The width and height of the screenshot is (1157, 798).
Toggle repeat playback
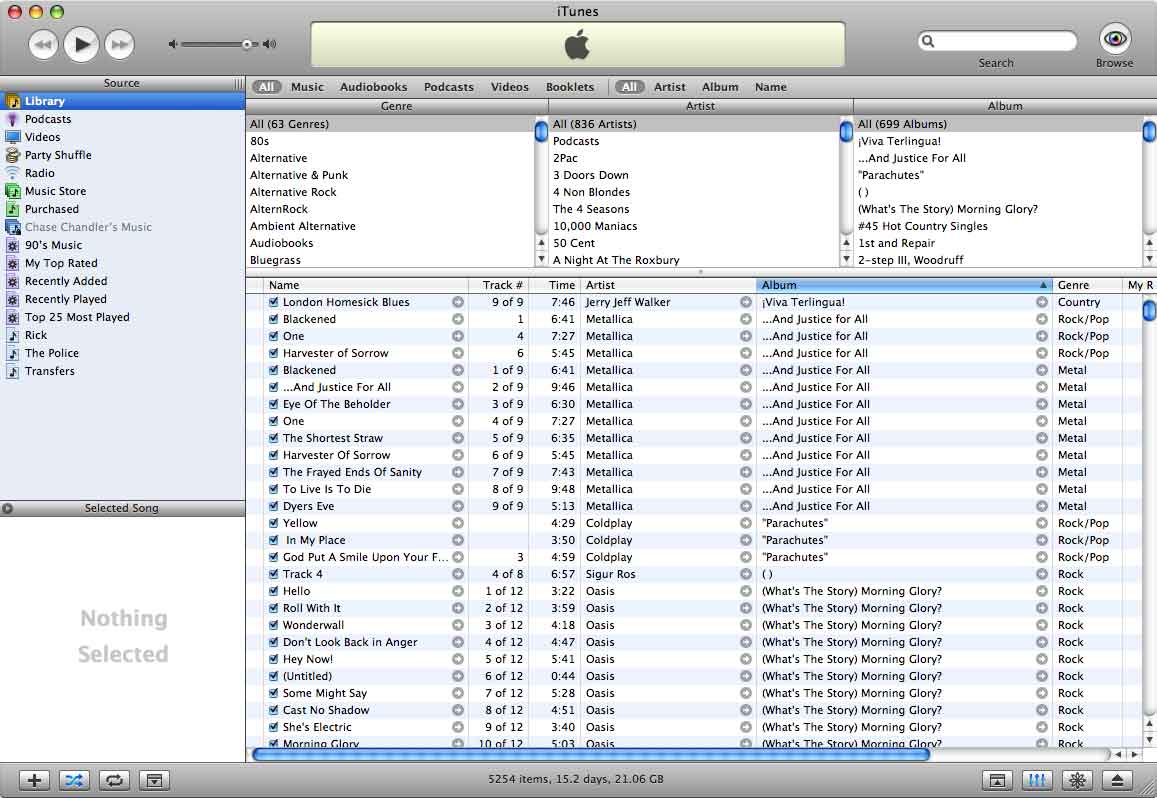click(x=114, y=780)
